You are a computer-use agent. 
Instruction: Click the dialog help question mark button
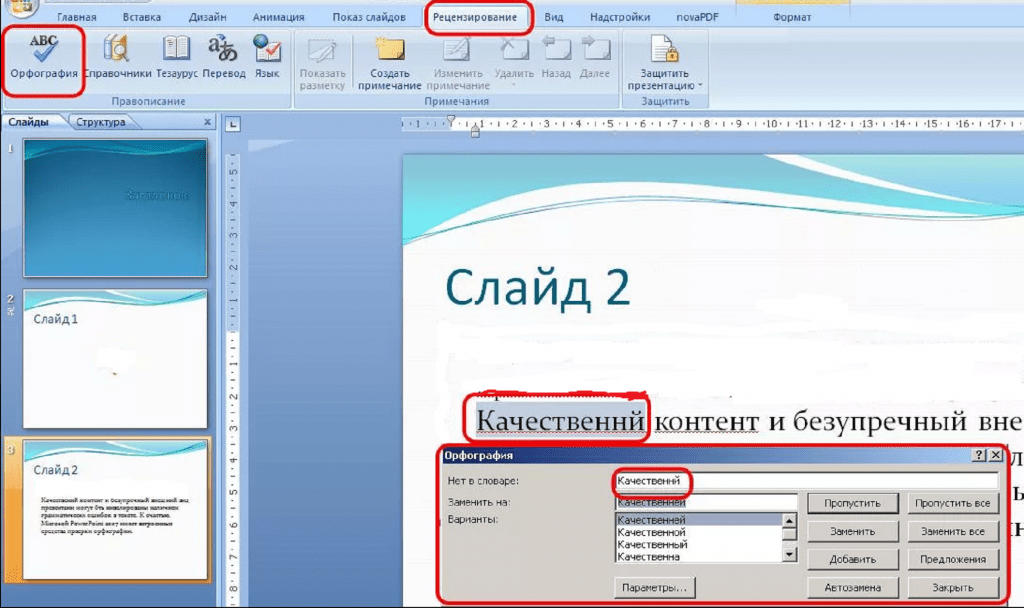click(977, 455)
